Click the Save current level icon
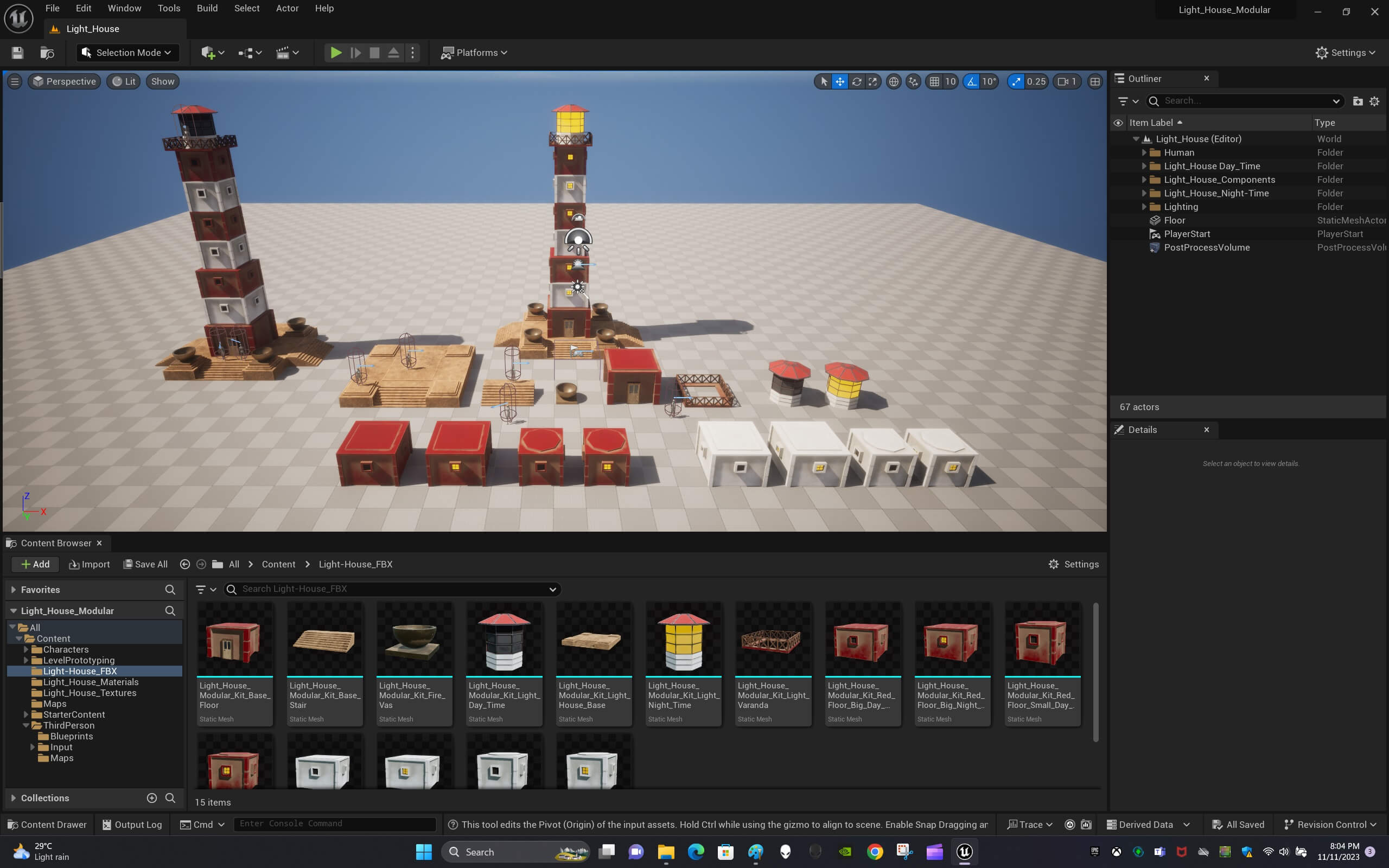 pyautogui.click(x=17, y=53)
